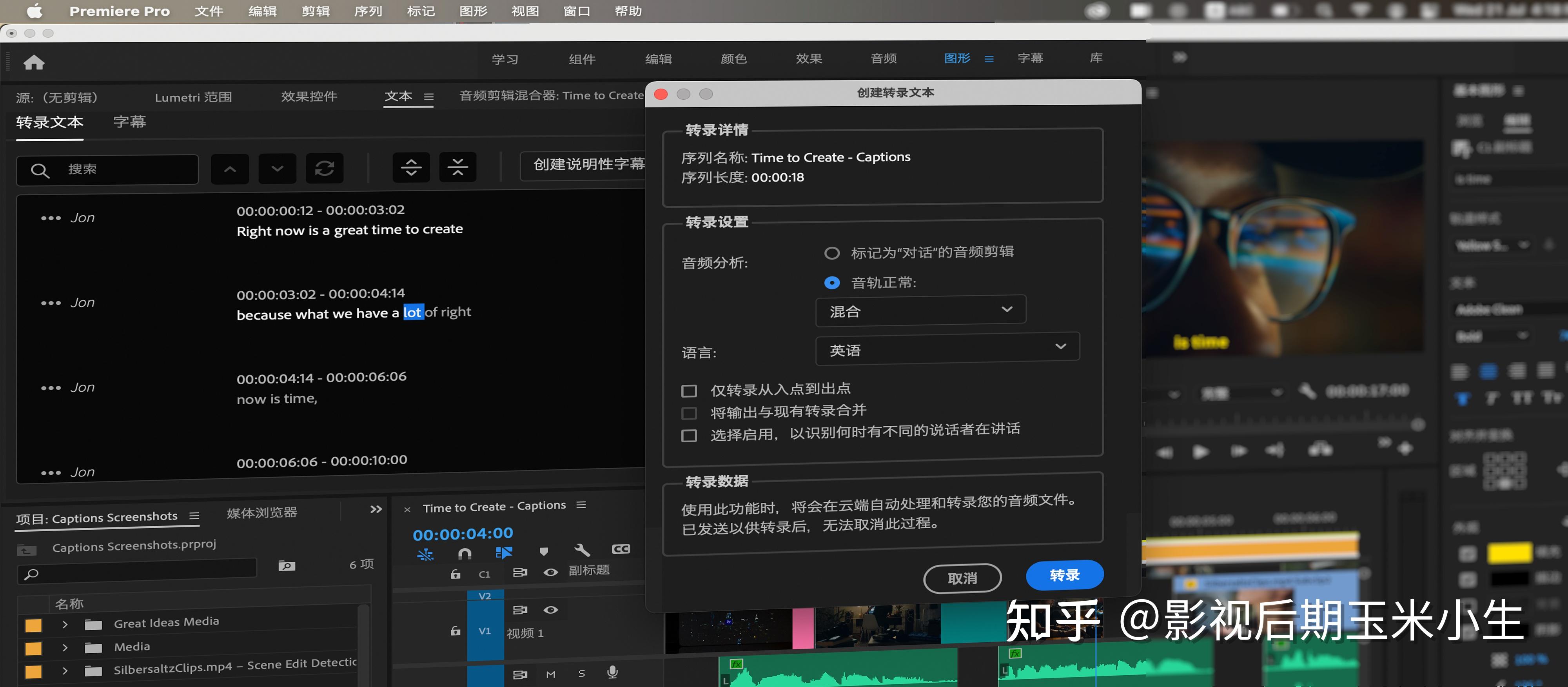Open the Graphics workspace menu icon
The width and height of the screenshot is (1568, 687).
pos(989,59)
